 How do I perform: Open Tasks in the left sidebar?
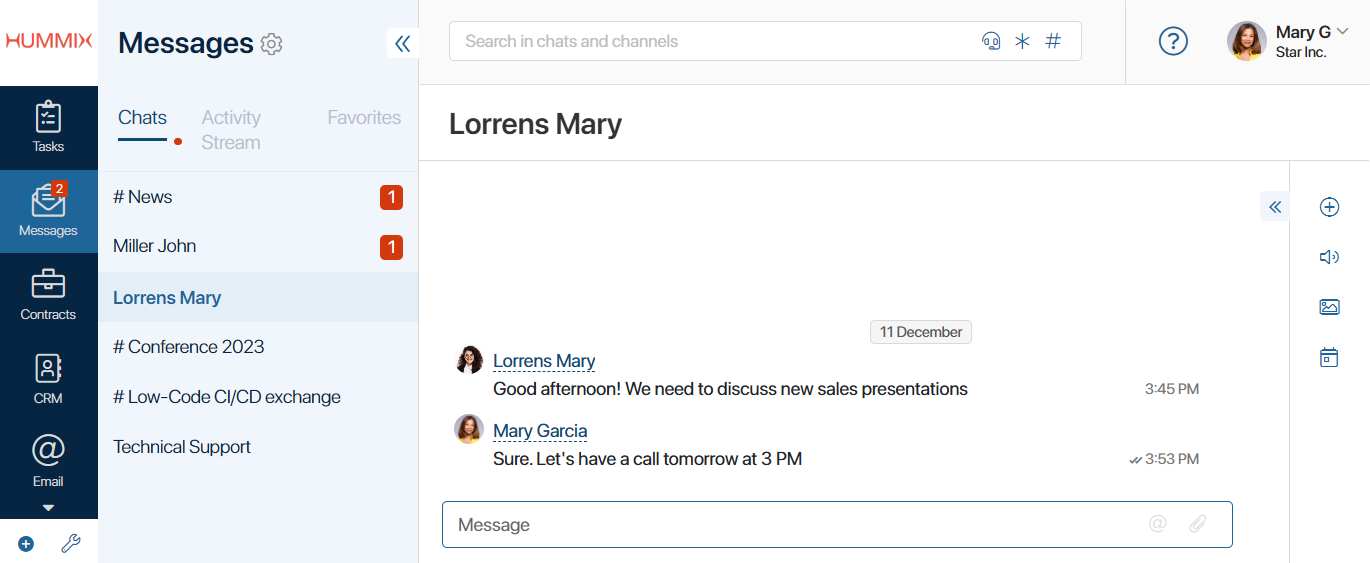coord(48,127)
